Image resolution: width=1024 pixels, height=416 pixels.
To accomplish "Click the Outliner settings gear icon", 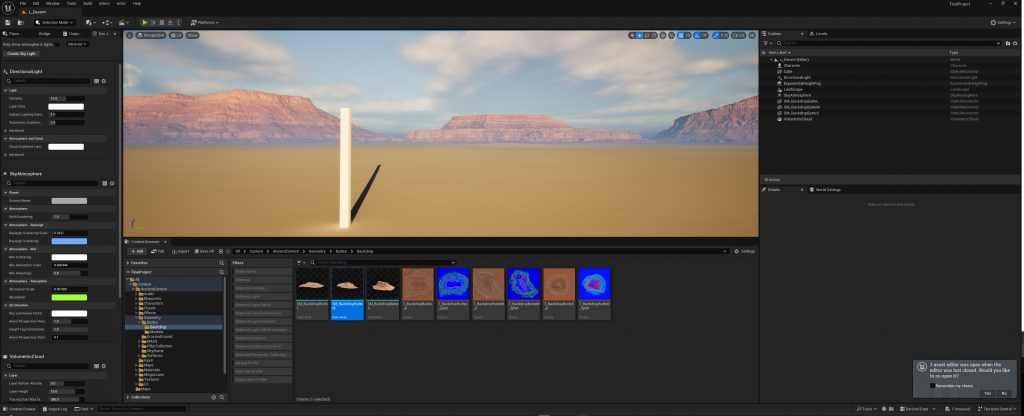I will [x=1016, y=43].
